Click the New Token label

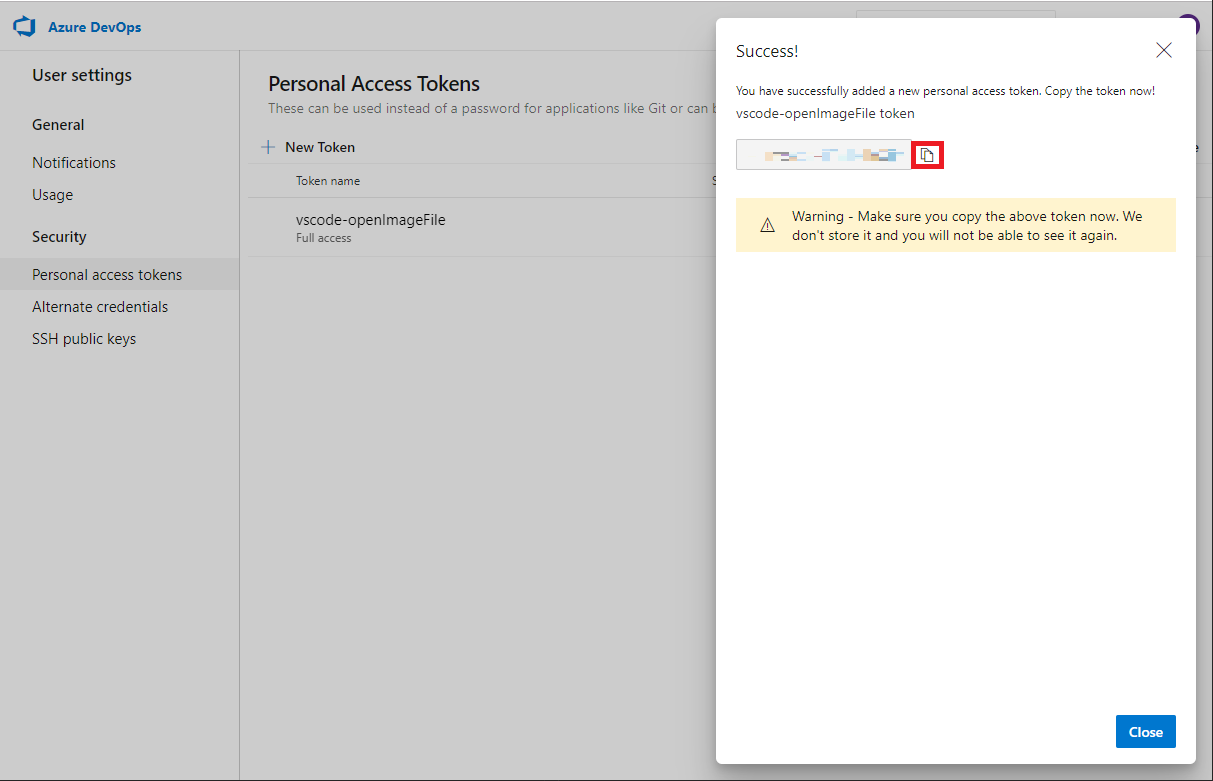[320, 147]
